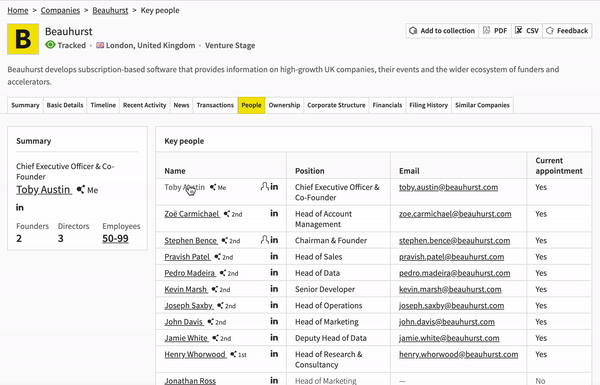Export the page as PDF

(495, 31)
